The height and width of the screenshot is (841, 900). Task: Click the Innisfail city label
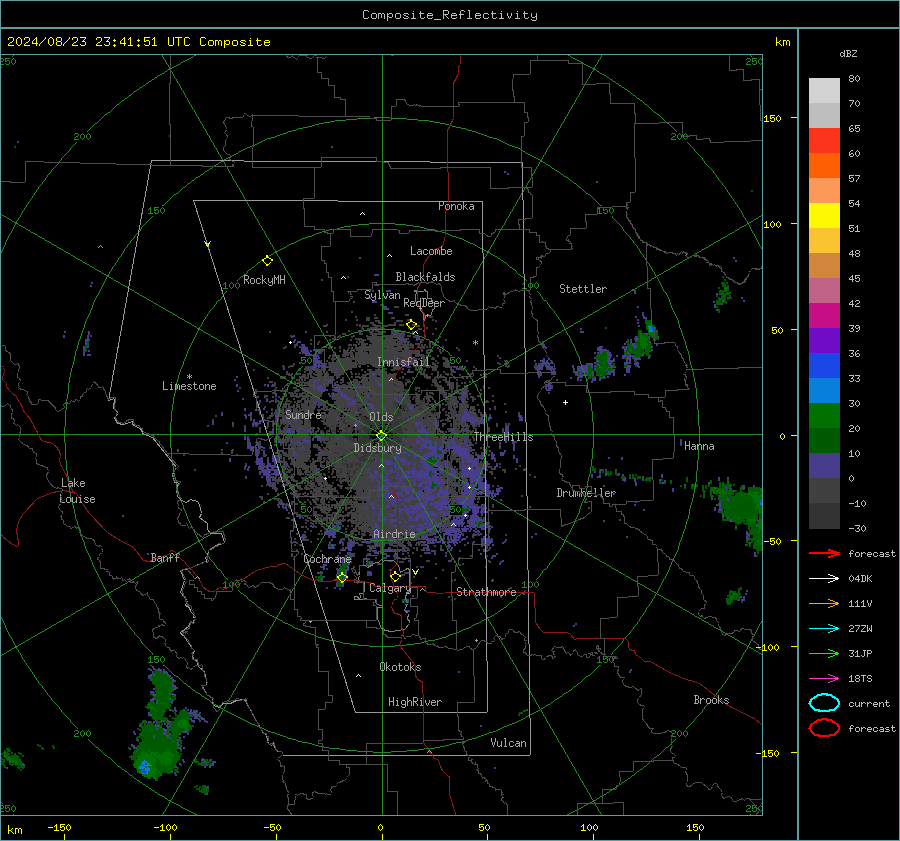[x=404, y=362]
